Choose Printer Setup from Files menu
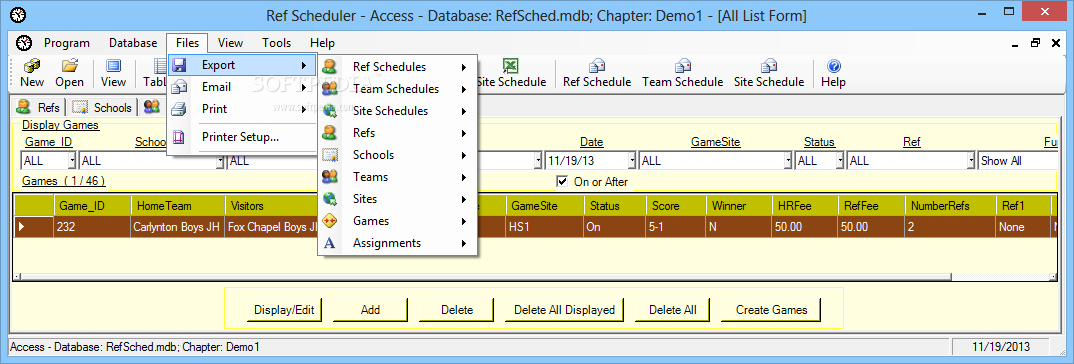Image resolution: width=1074 pixels, height=364 pixels. (x=241, y=136)
